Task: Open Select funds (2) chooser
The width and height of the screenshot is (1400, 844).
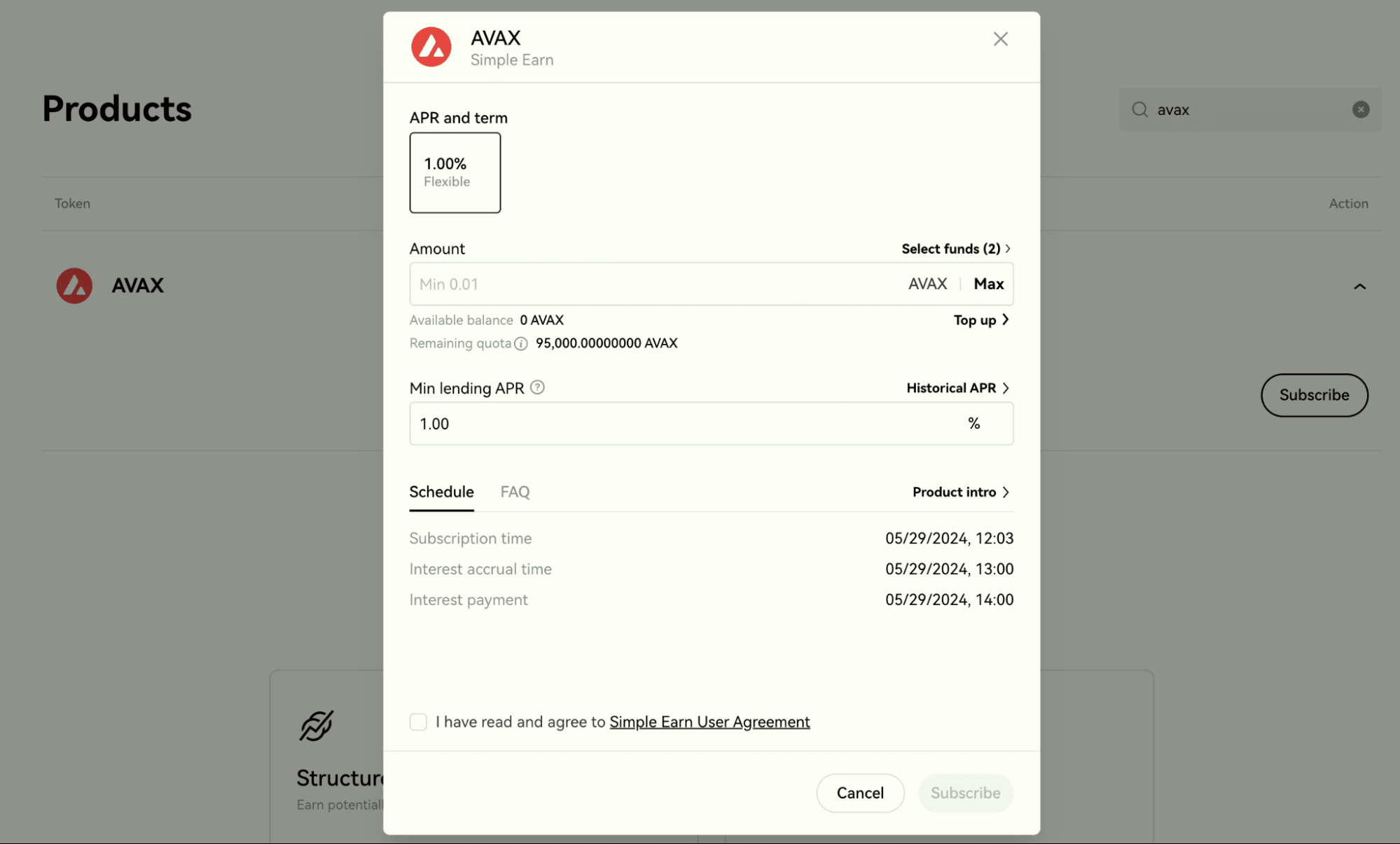Action: coord(956,249)
